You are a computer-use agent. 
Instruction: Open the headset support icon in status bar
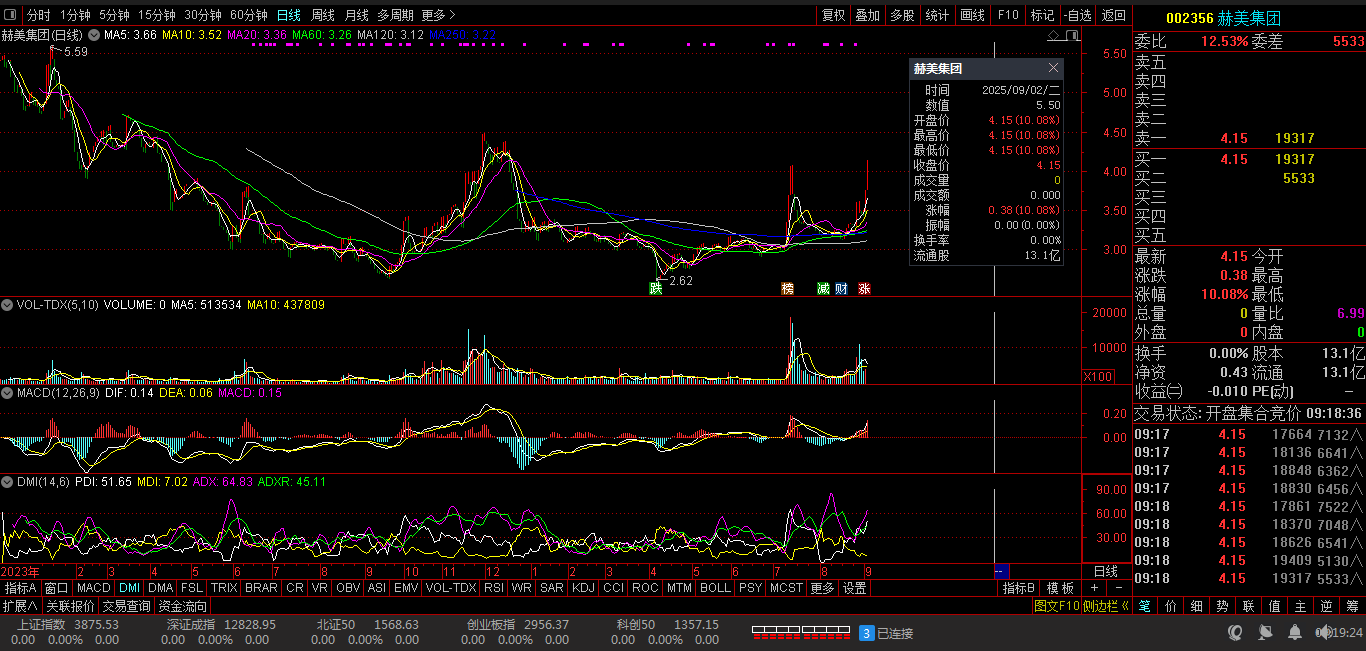point(1235,632)
